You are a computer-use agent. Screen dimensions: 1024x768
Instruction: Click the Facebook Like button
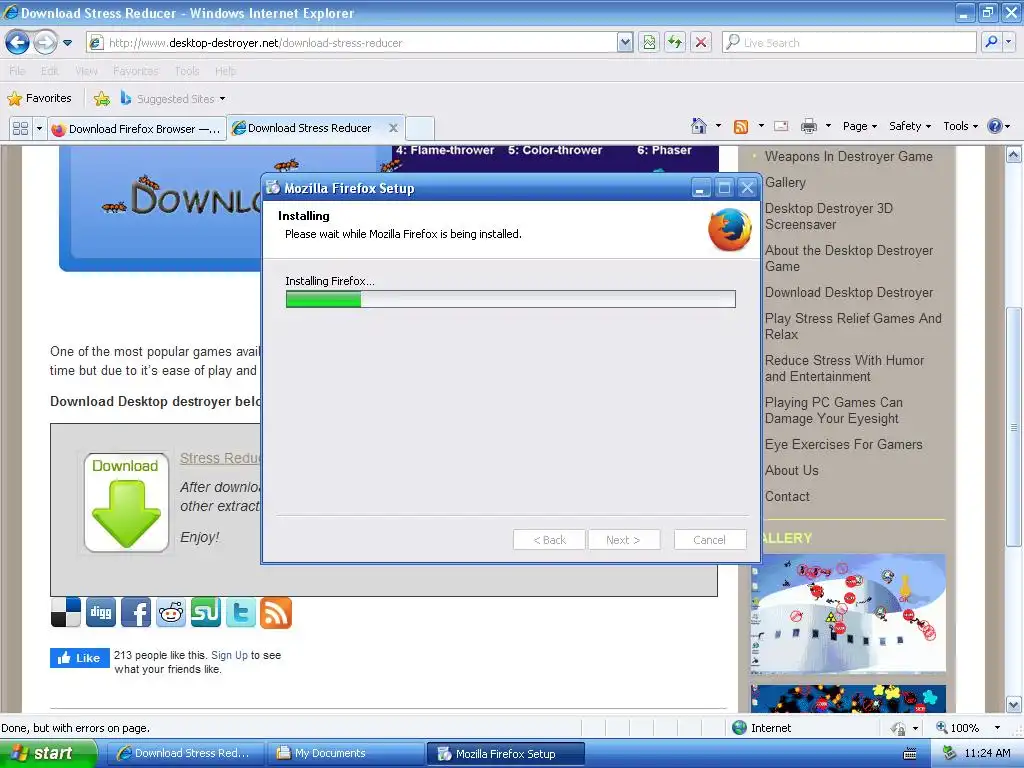80,658
